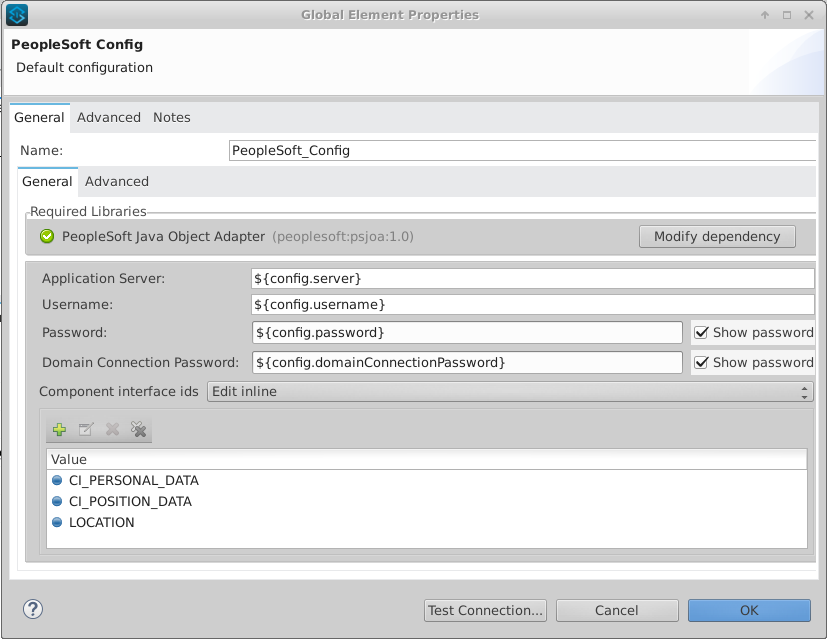Click the Mule exchange icon in the title bar
Screen dimensions: 827x639
point(18,14)
